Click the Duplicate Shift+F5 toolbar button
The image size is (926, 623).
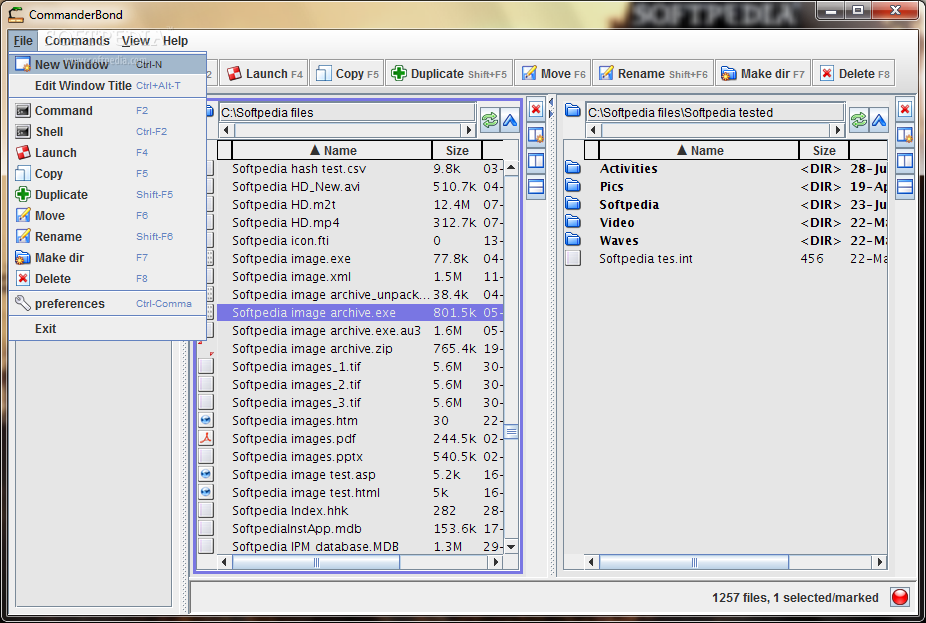pos(449,73)
